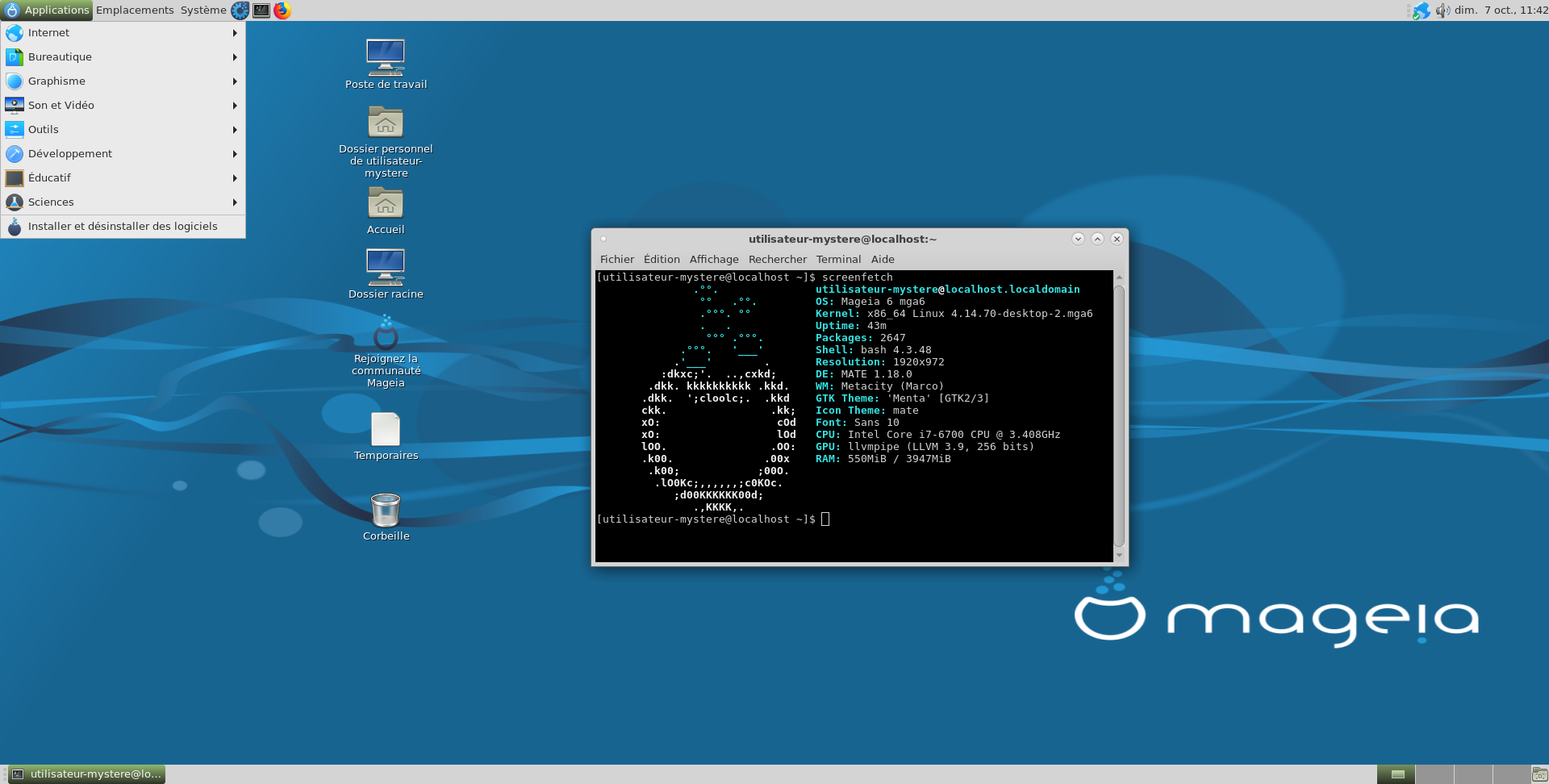
Task: Click the terminal vertical scrollbar handle
Action: click(1119, 415)
